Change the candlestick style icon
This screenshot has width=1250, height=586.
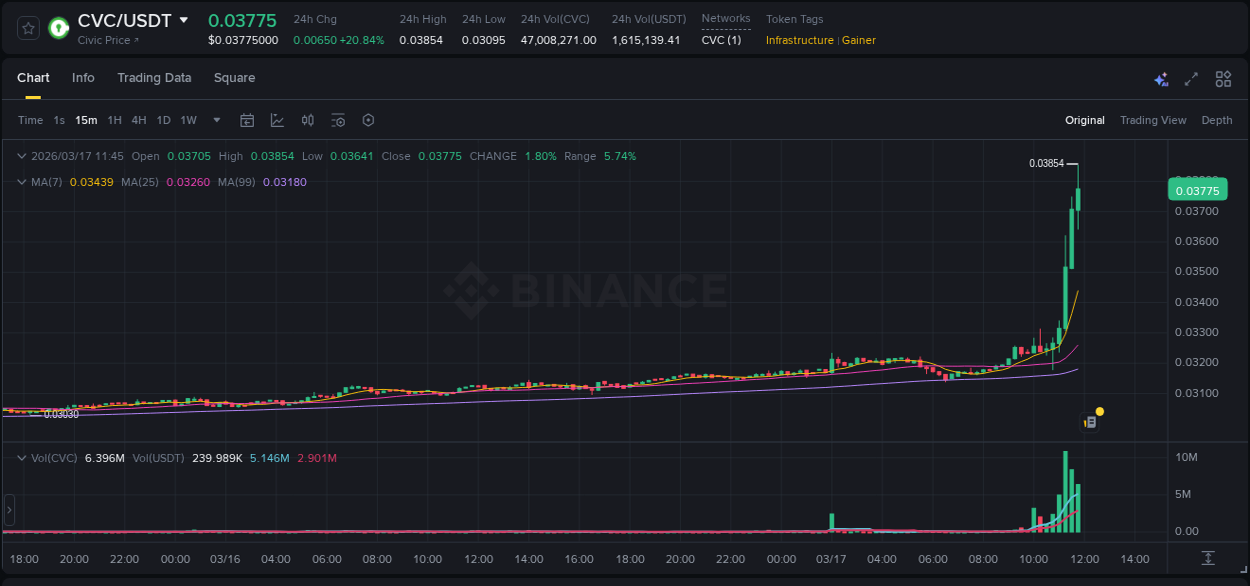(x=307, y=120)
